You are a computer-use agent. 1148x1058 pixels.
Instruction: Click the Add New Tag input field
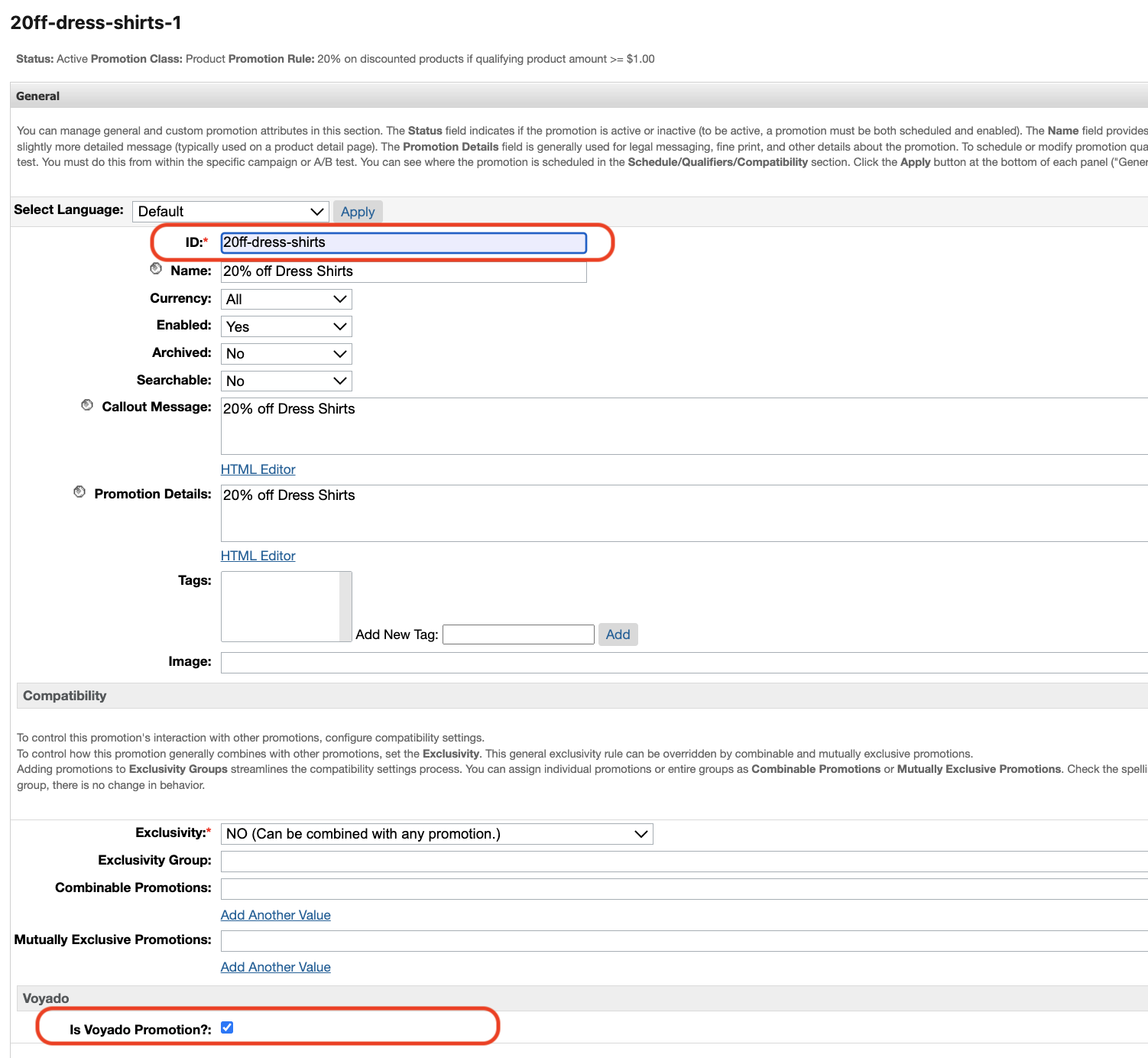point(518,634)
